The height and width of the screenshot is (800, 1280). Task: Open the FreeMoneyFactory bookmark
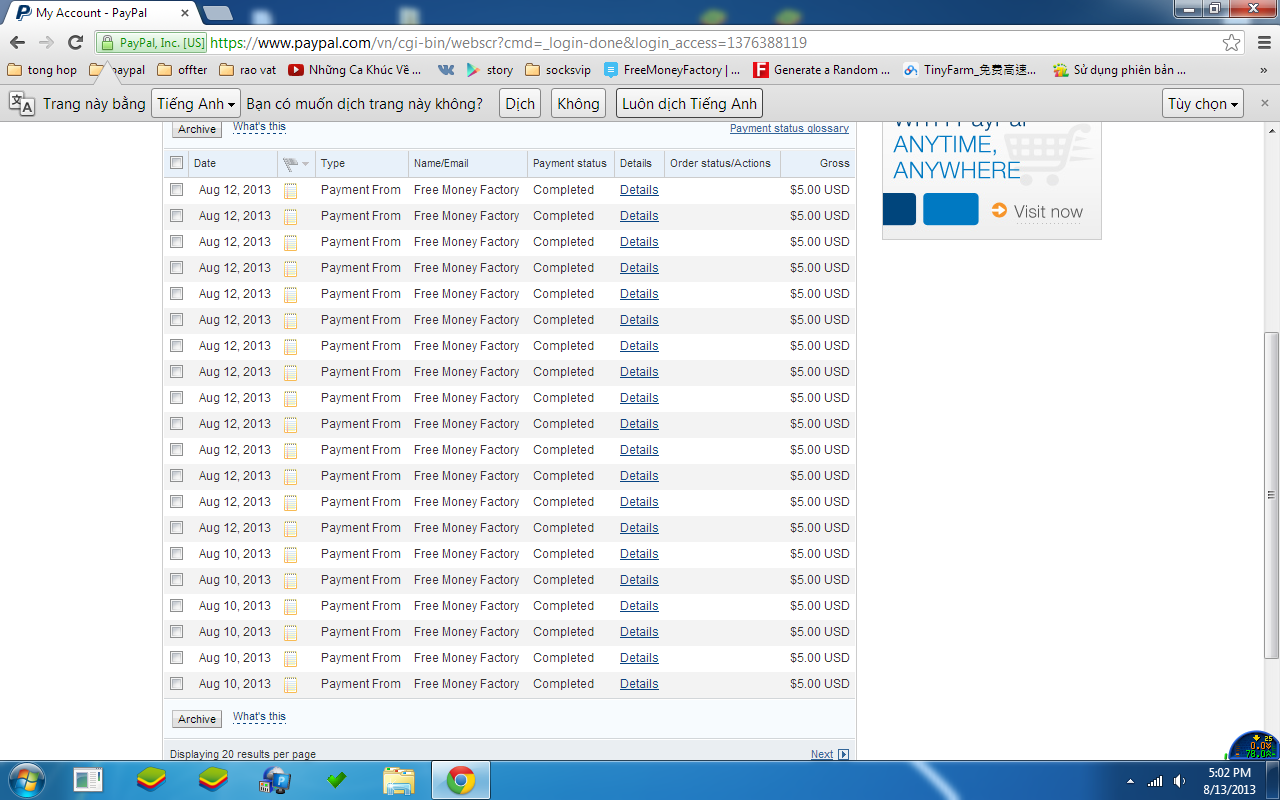click(x=672, y=70)
